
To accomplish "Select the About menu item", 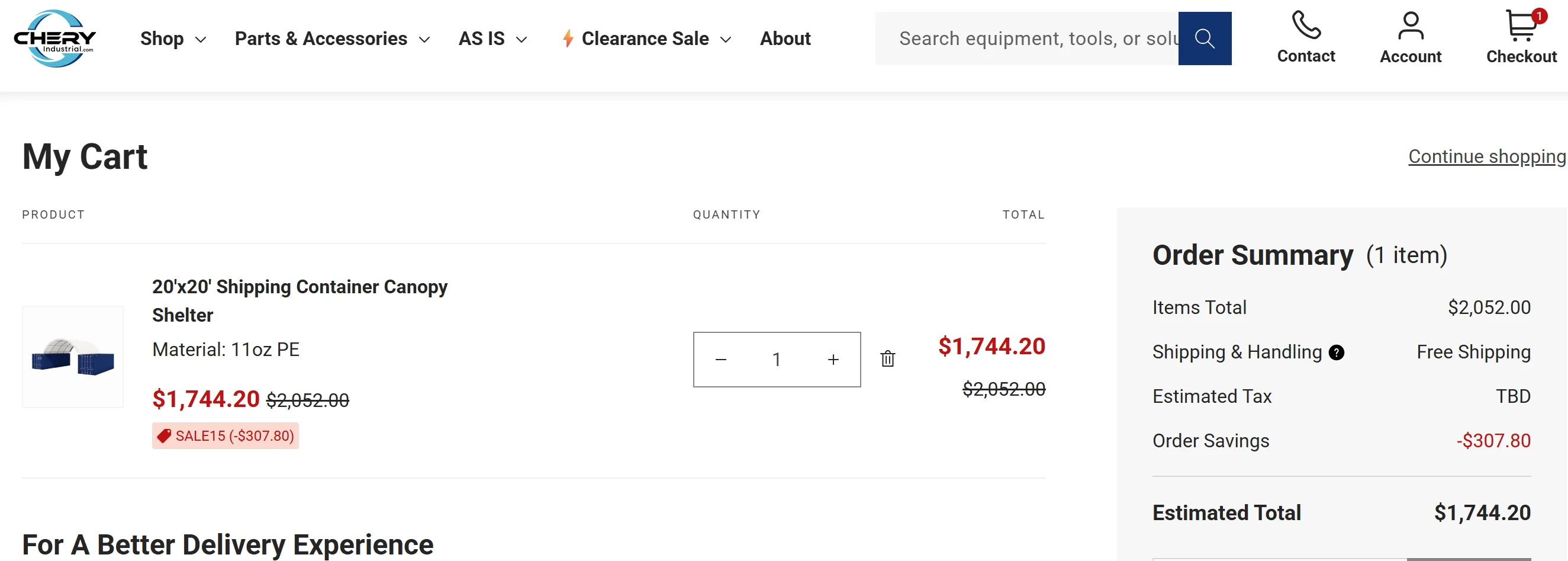I will [x=785, y=39].
